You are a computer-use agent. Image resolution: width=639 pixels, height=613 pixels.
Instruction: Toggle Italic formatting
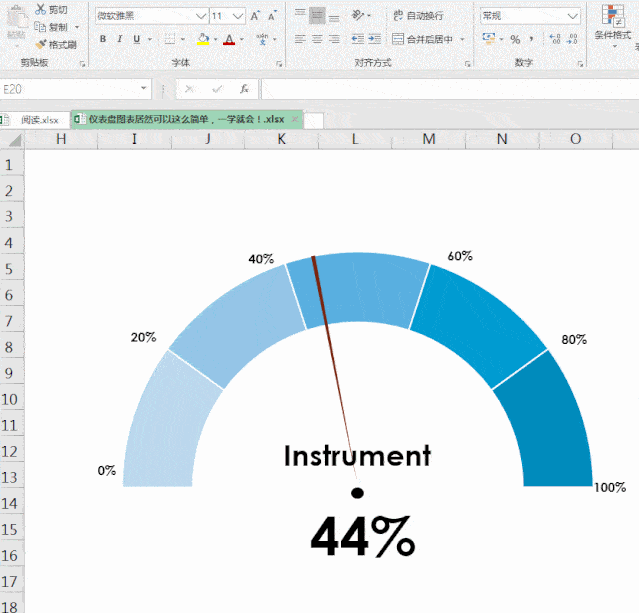pyautogui.click(x=120, y=39)
